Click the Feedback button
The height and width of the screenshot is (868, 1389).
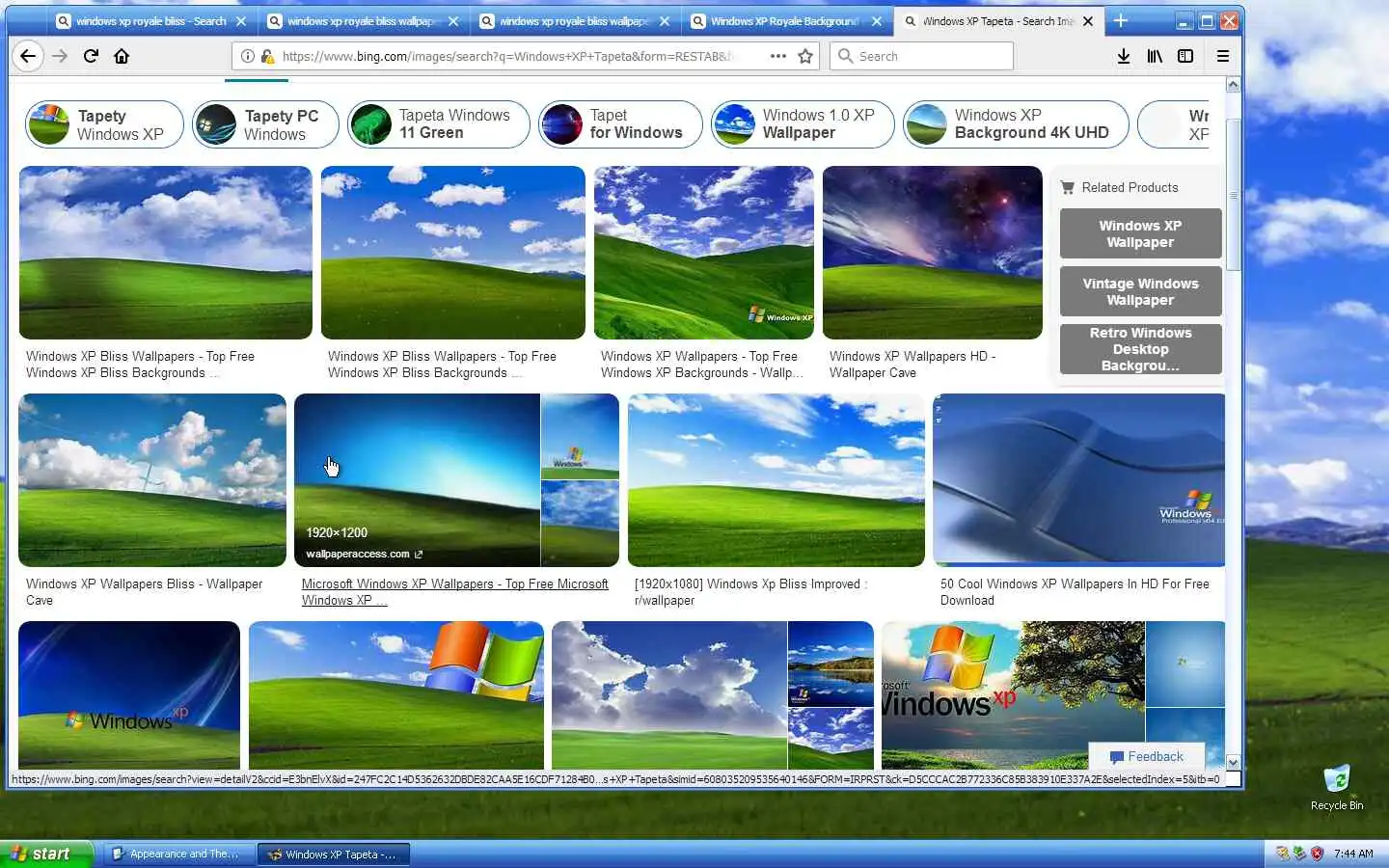tap(1146, 757)
